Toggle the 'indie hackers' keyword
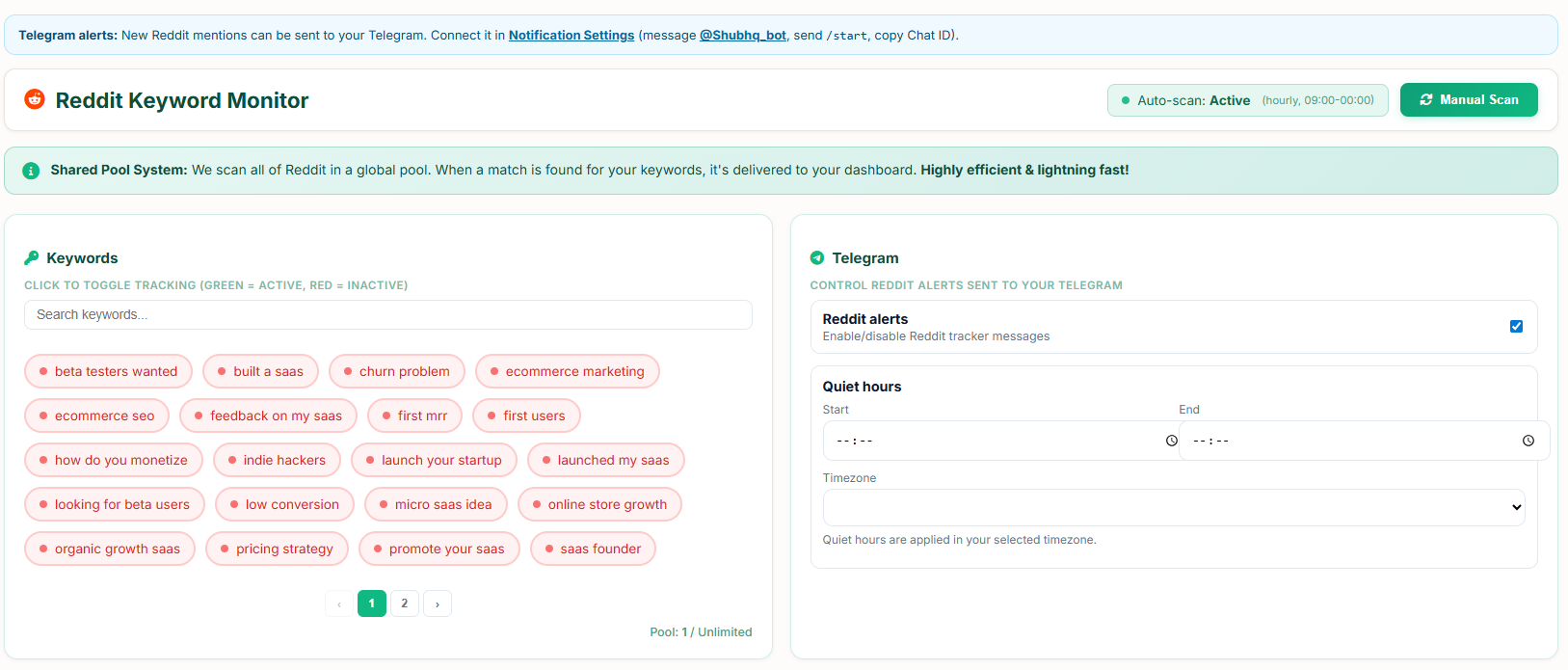This screenshot has width=1568, height=670. click(277, 460)
